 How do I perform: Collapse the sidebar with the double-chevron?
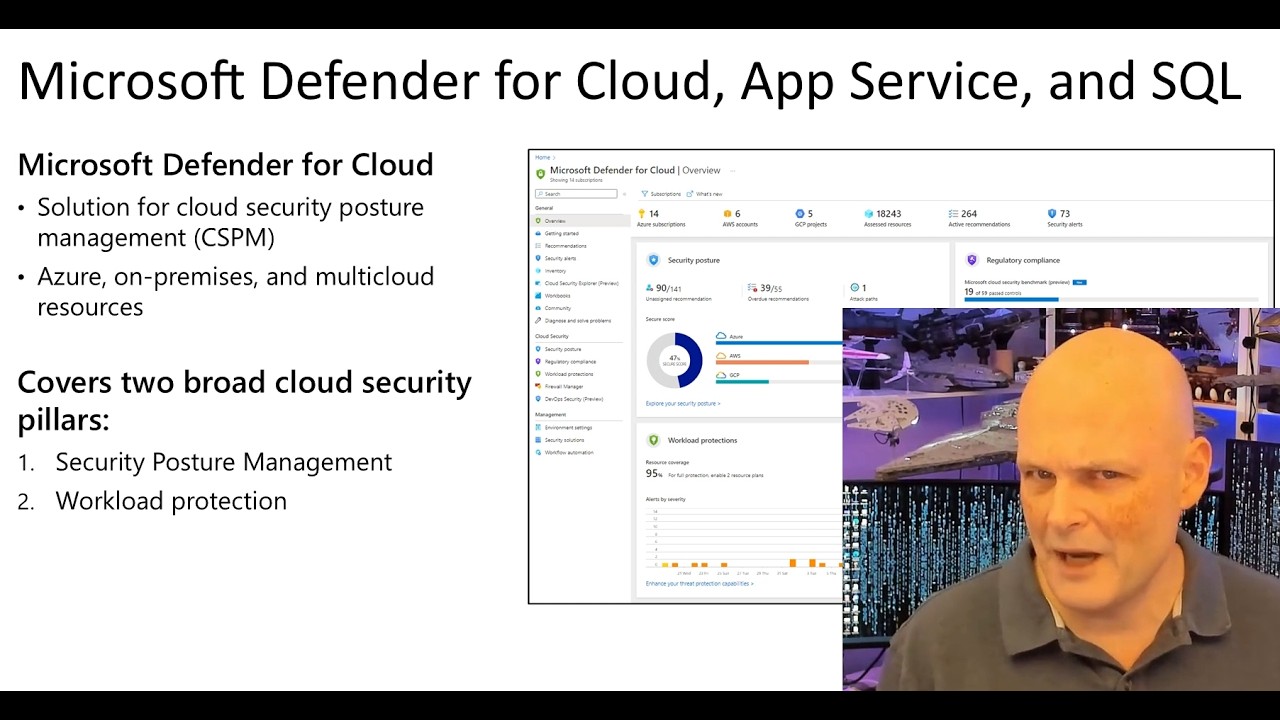(x=625, y=194)
